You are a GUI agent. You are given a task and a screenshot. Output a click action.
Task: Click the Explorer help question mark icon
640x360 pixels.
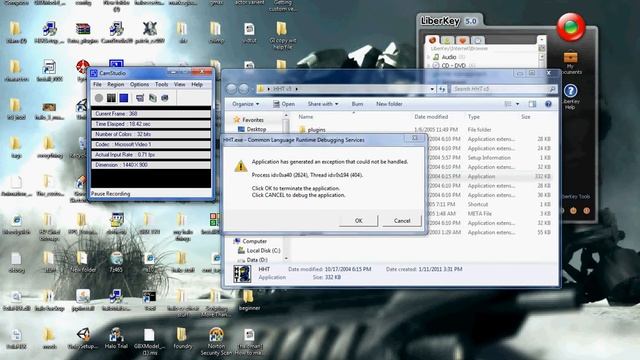pyautogui.click(x=548, y=104)
